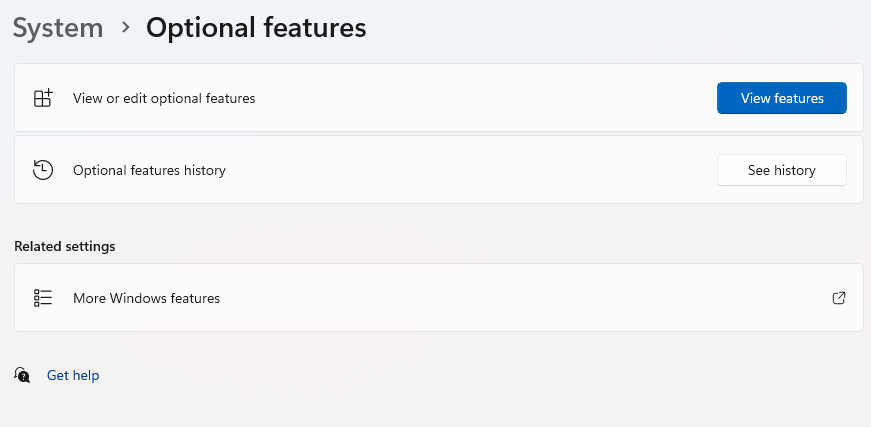Click the Optional features history label
The image size is (871, 427).
click(149, 170)
